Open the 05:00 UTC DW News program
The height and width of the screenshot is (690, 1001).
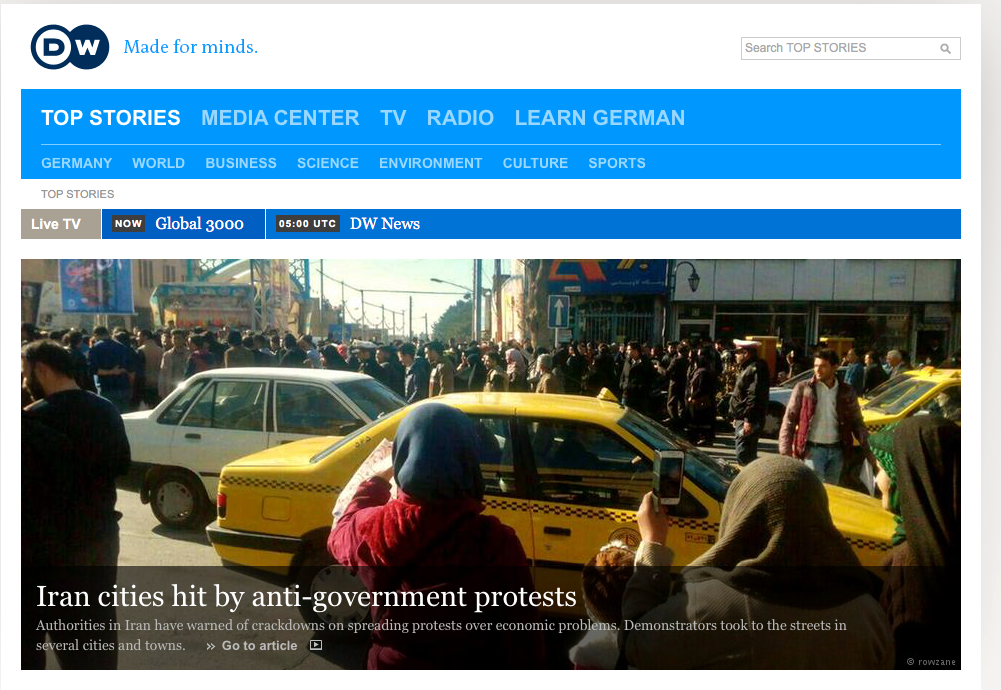tap(348, 224)
